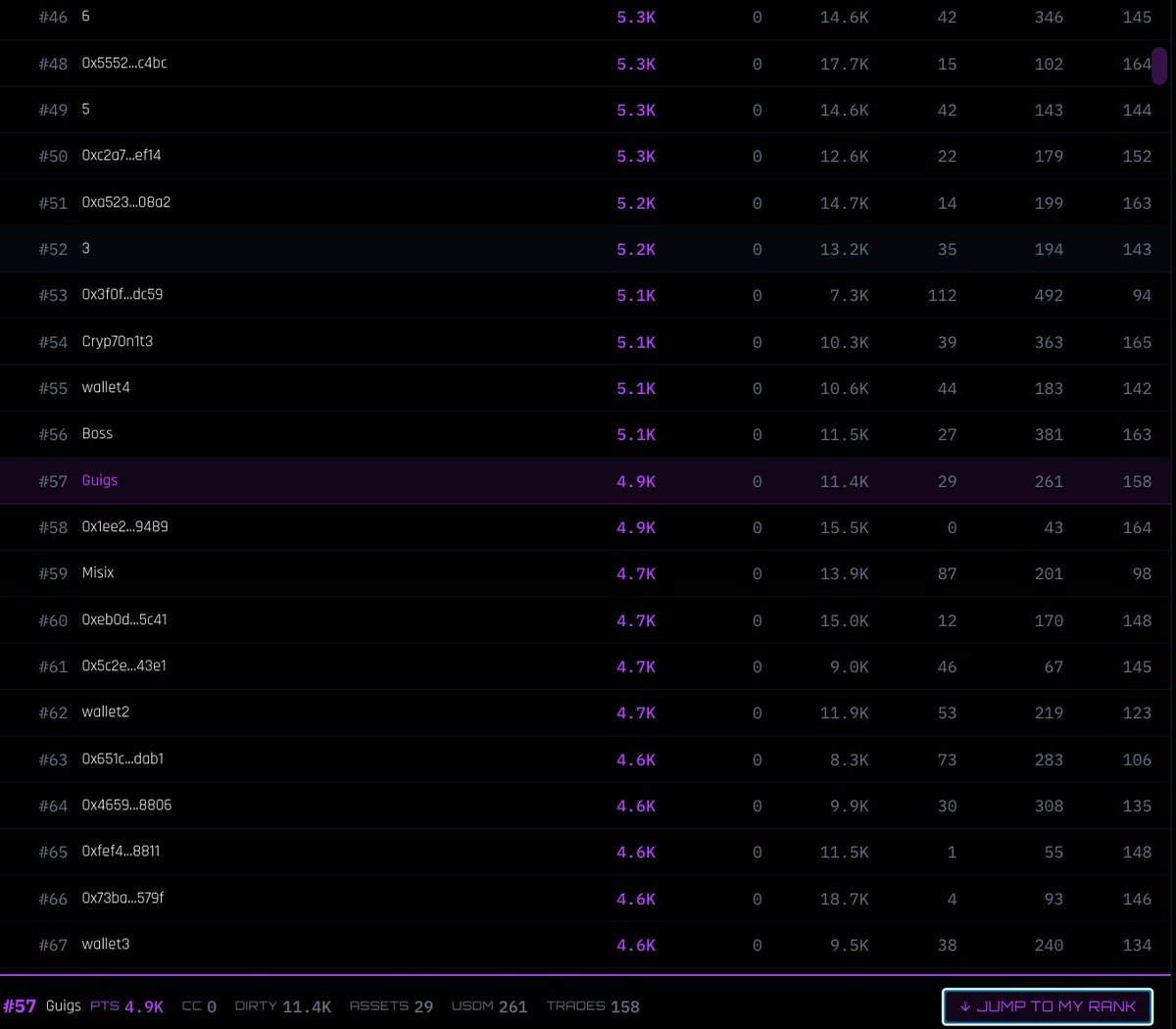The width and height of the screenshot is (1176, 1029).
Task: Click the 73 assets value in row #63
Action: (x=947, y=759)
